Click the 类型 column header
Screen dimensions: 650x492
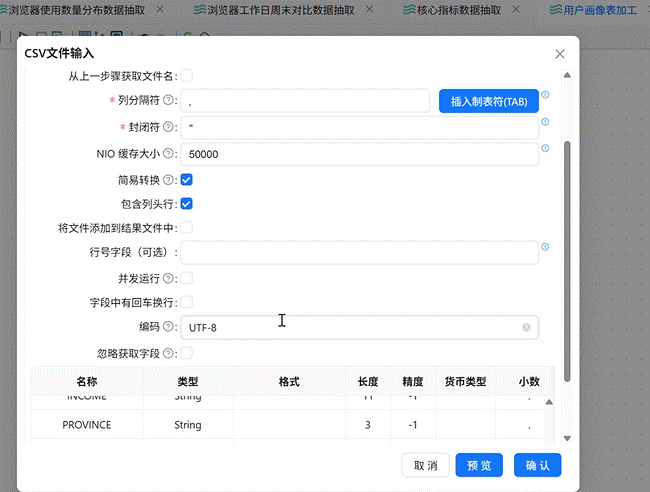pyautogui.click(x=188, y=381)
